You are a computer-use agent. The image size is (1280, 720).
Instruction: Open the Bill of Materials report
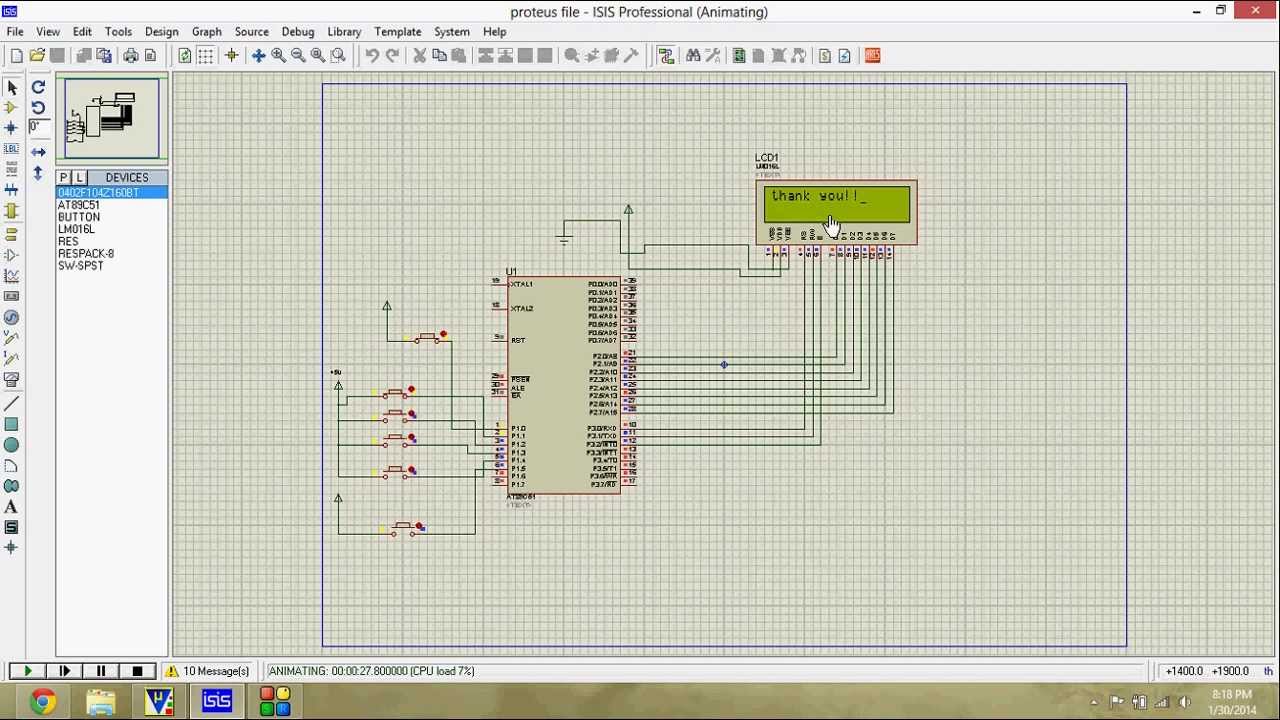click(824, 56)
